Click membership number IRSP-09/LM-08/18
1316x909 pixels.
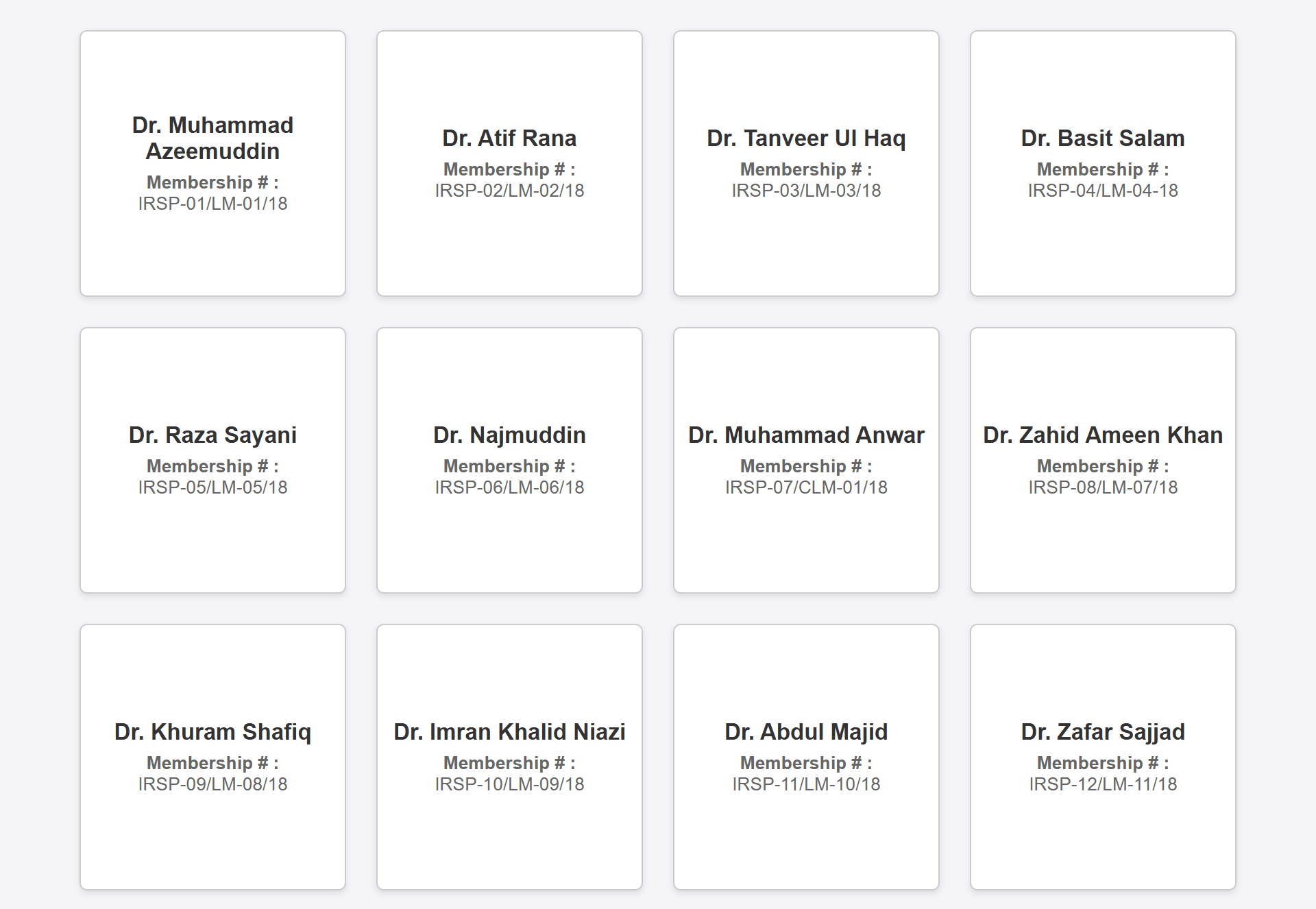click(212, 784)
